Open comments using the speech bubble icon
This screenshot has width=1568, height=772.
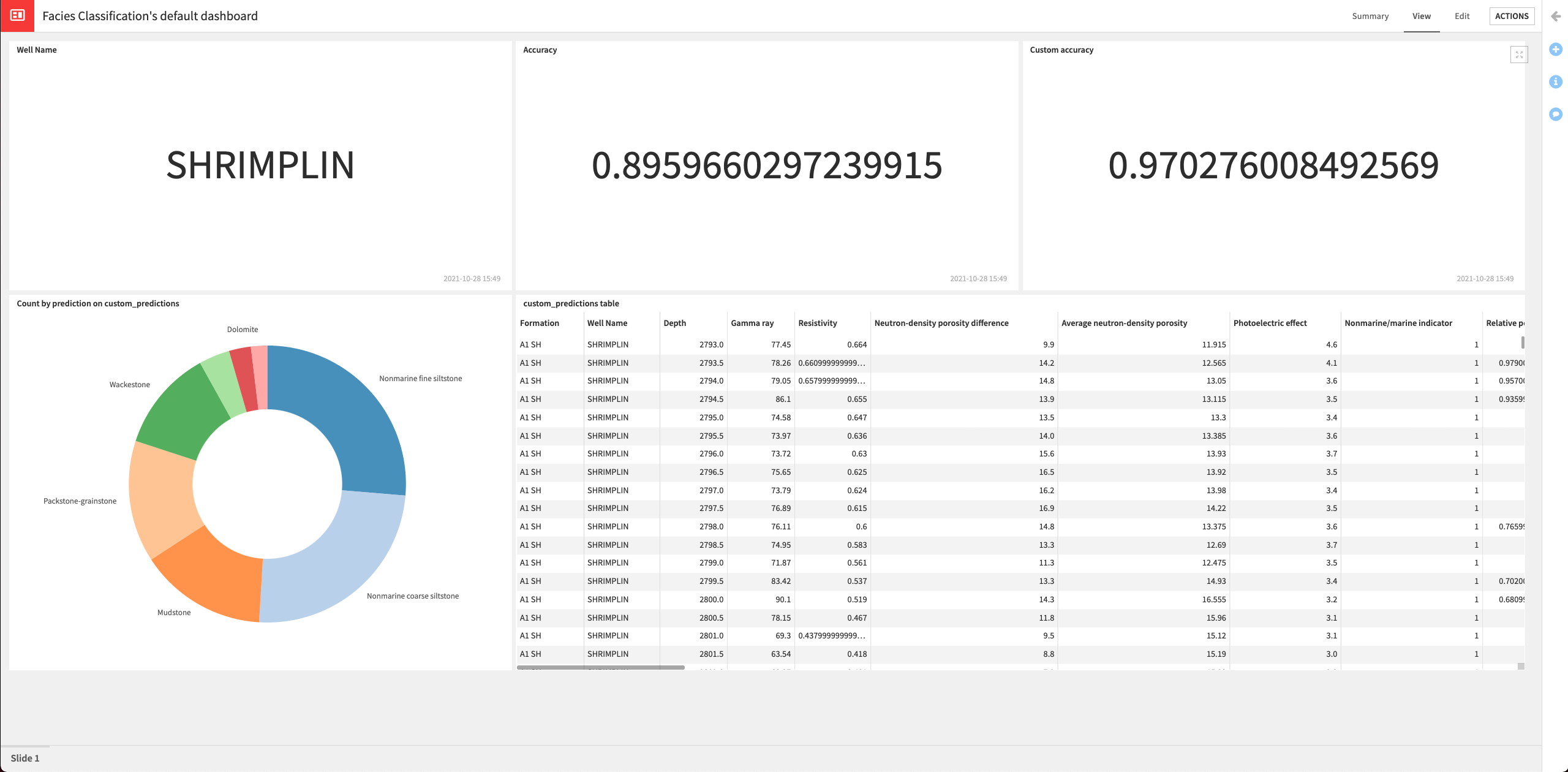point(1556,114)
